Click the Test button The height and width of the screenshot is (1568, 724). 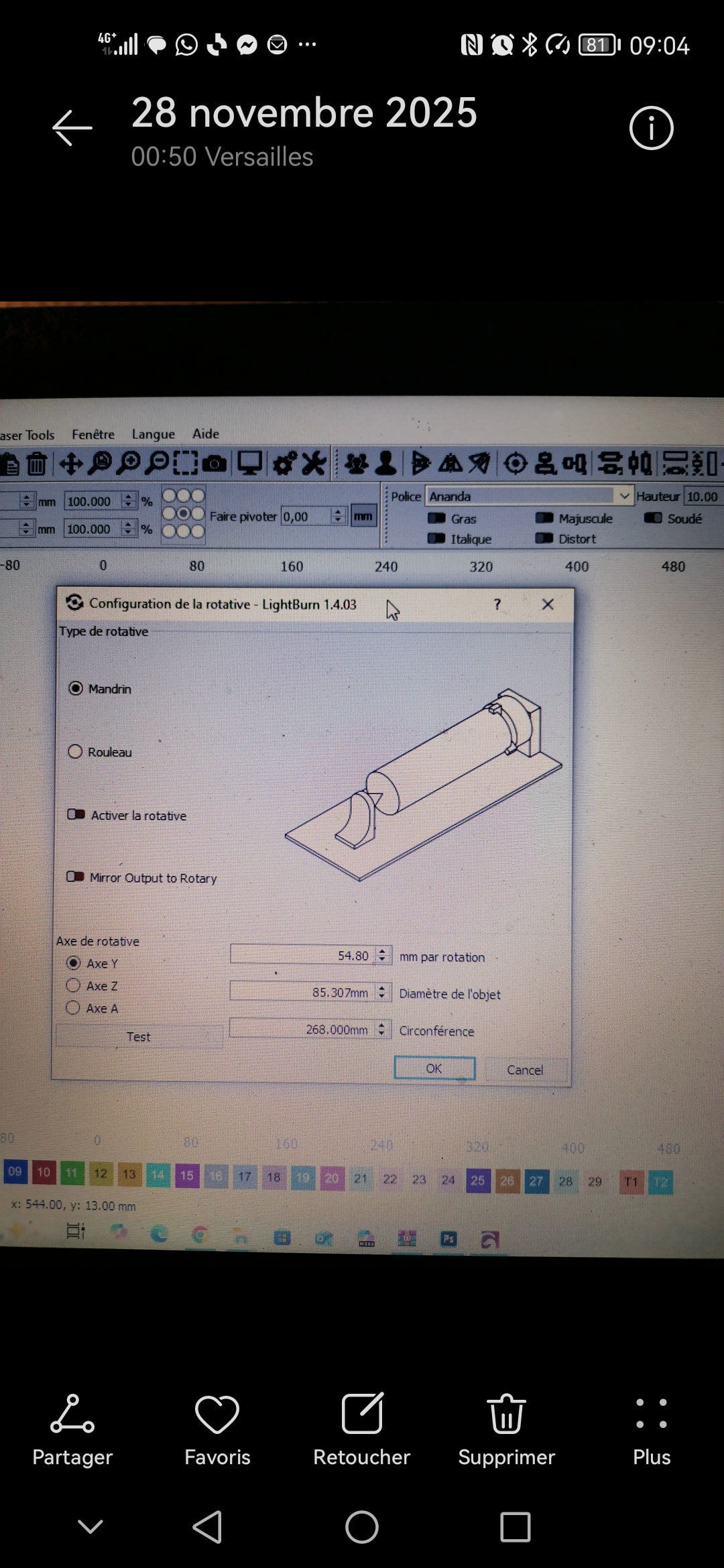pos(139,1037)
